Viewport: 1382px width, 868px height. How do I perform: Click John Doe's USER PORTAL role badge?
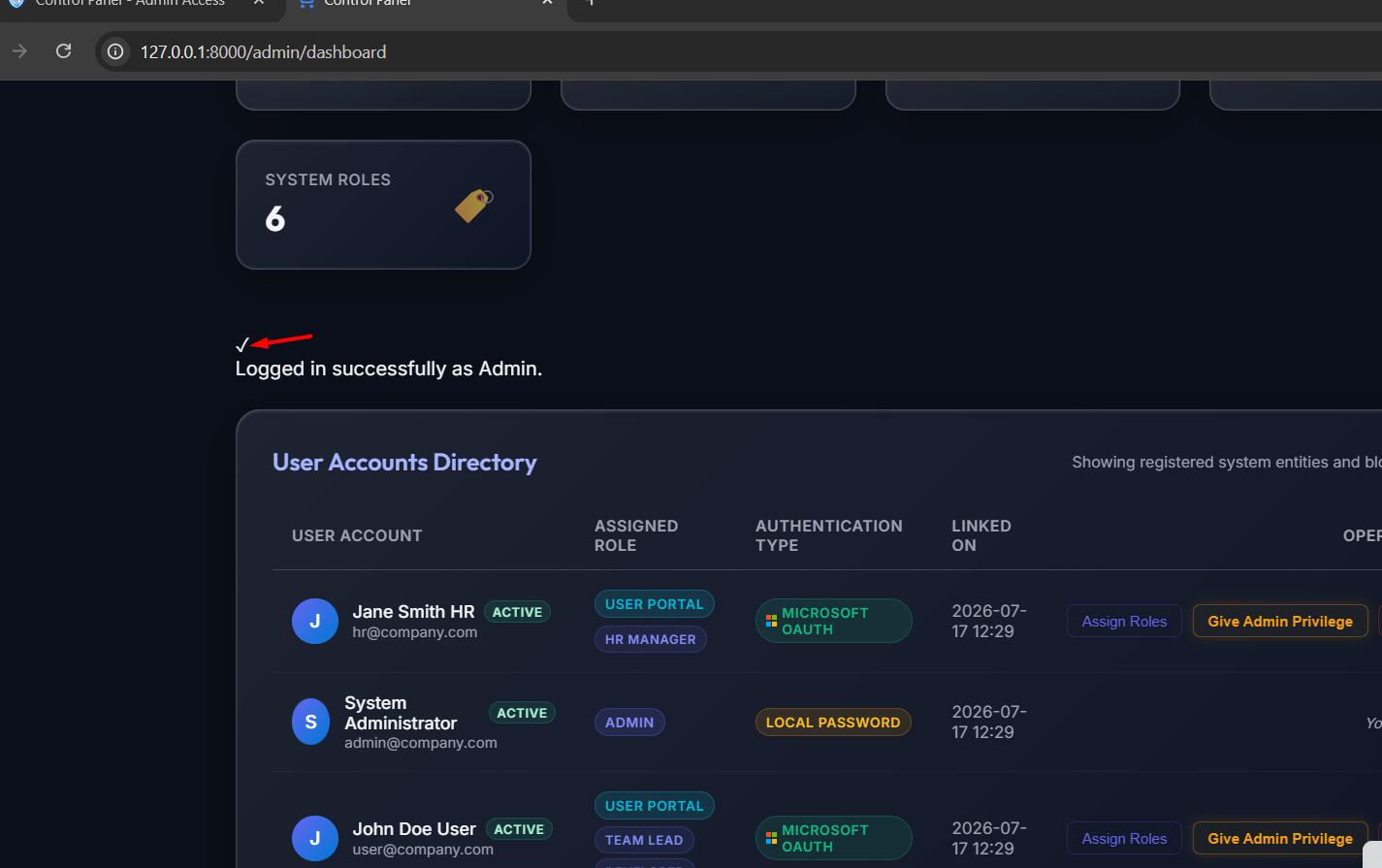655,806
